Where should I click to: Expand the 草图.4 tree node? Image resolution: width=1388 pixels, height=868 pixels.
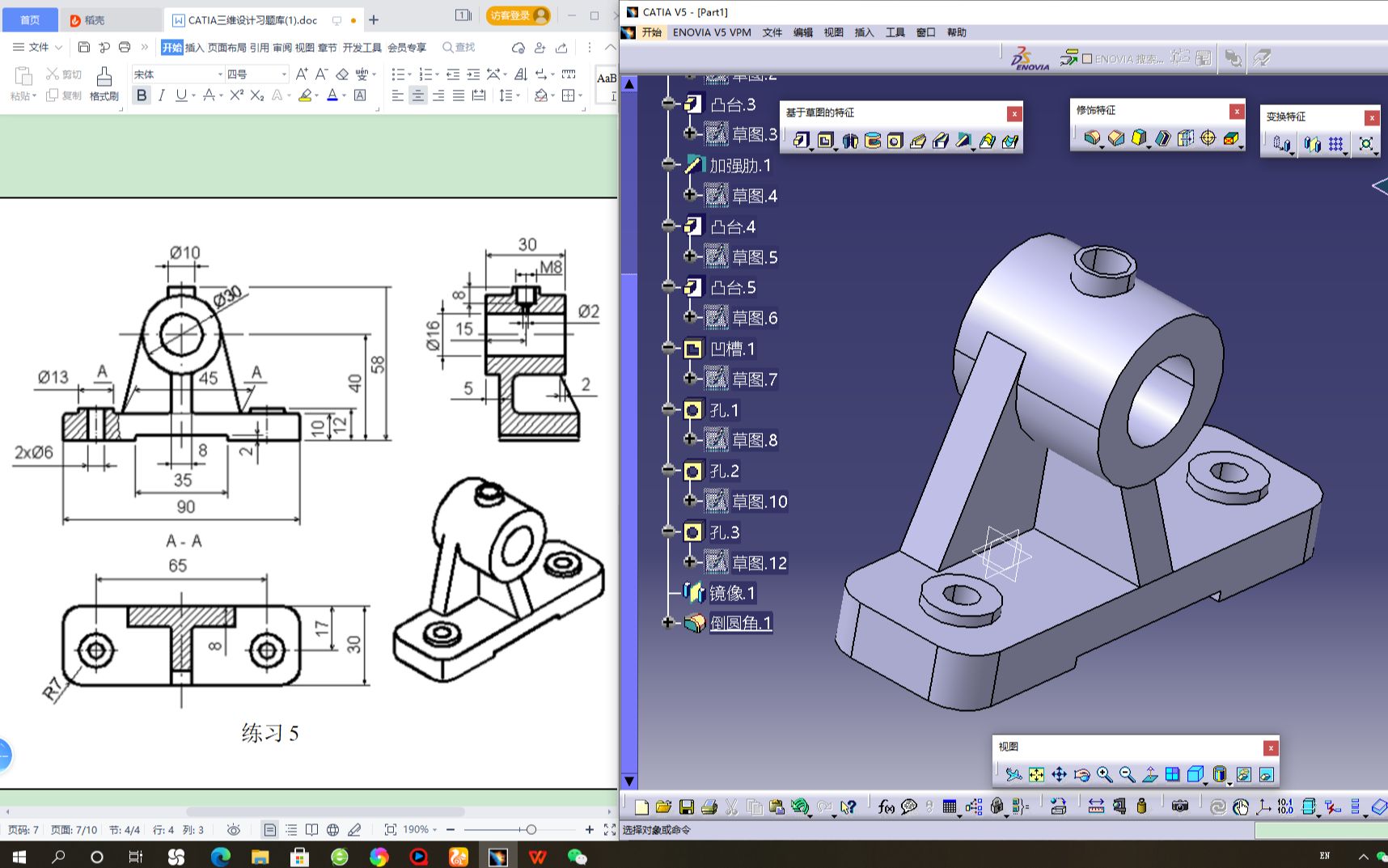click(x=689, y=195)
